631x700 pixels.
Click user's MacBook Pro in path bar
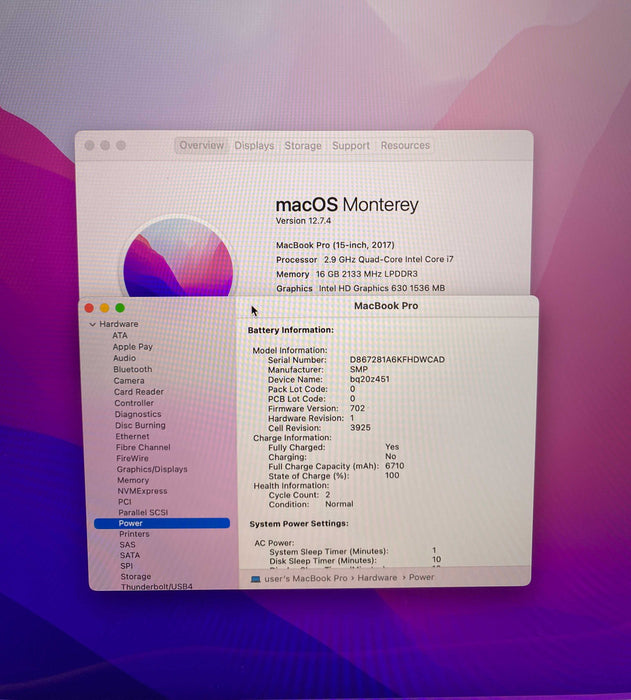(x=305, y=578)
